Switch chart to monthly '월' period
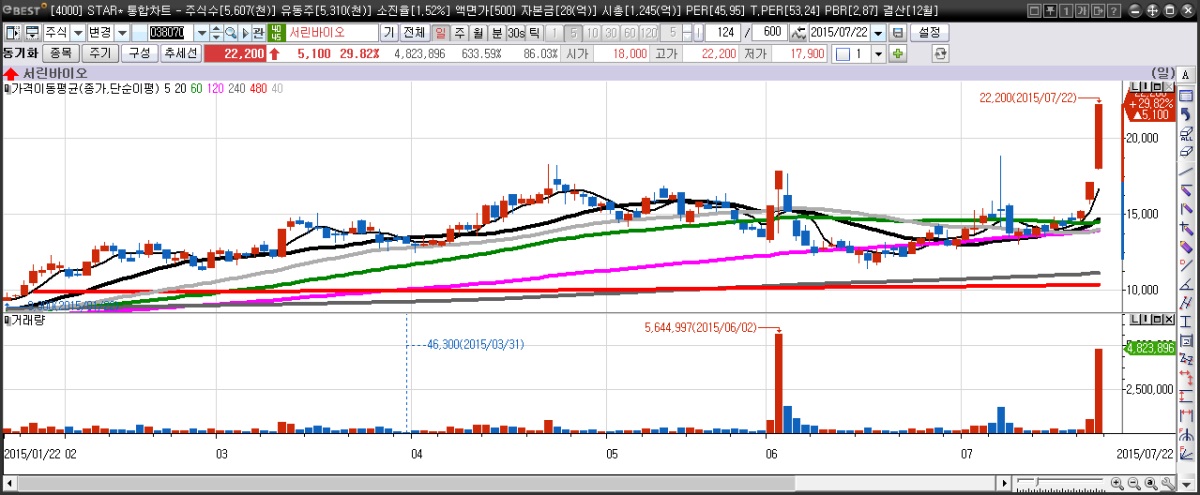 coord(477,33)
